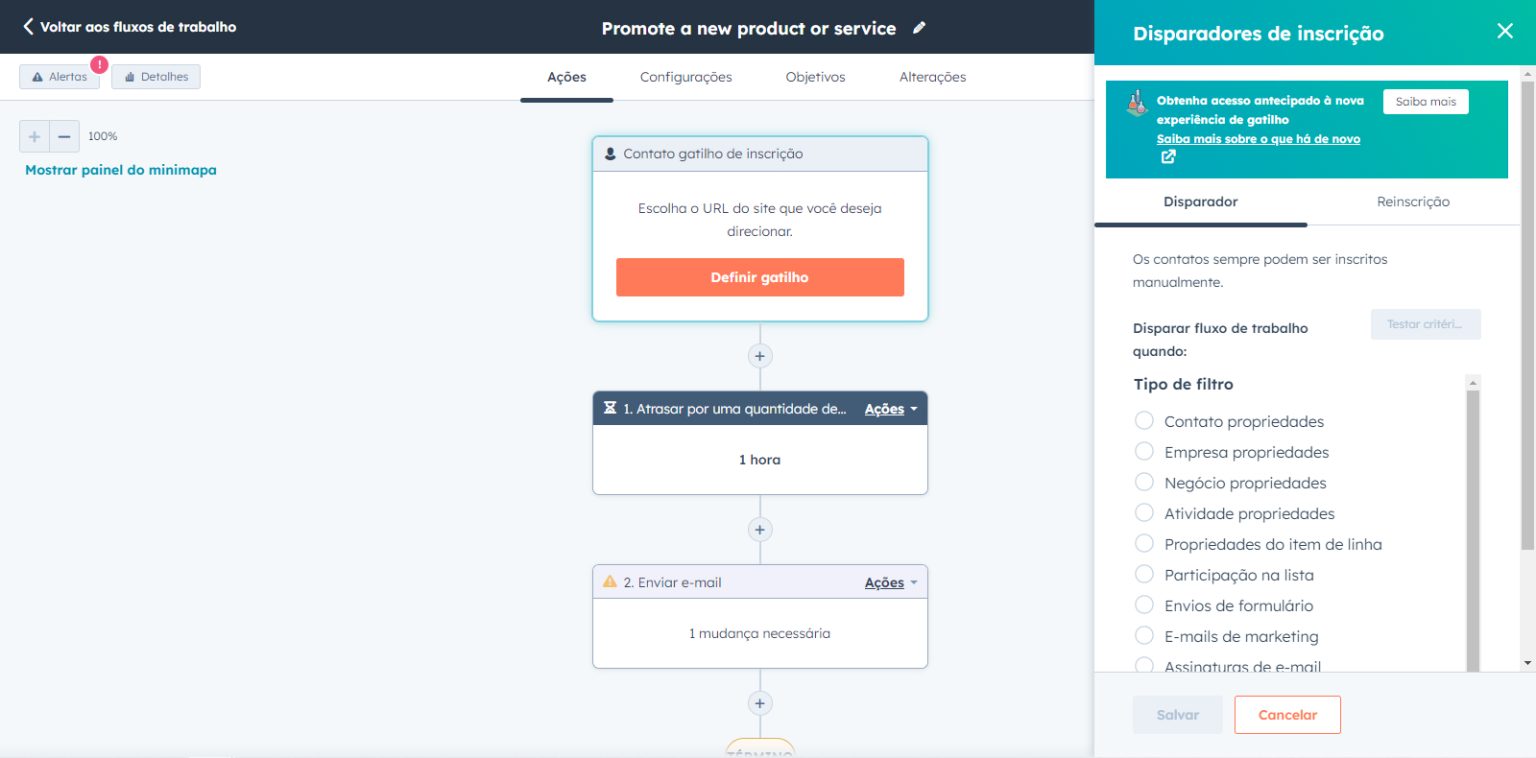The image size is (1536, 758).
Task: Click the external link icon in trigger banner
Action: [1166, 156]
